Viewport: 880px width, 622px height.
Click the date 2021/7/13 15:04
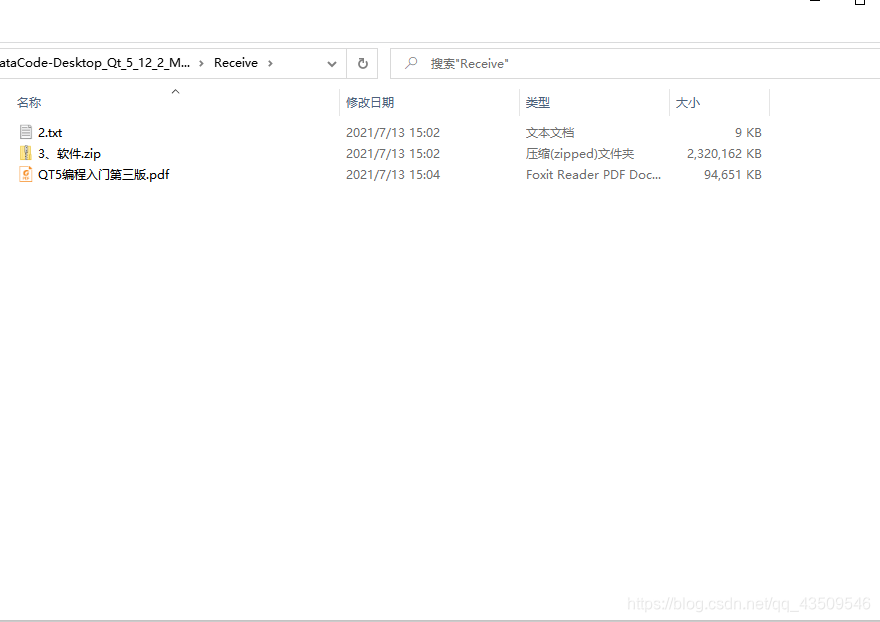click(x=393, y=175)
